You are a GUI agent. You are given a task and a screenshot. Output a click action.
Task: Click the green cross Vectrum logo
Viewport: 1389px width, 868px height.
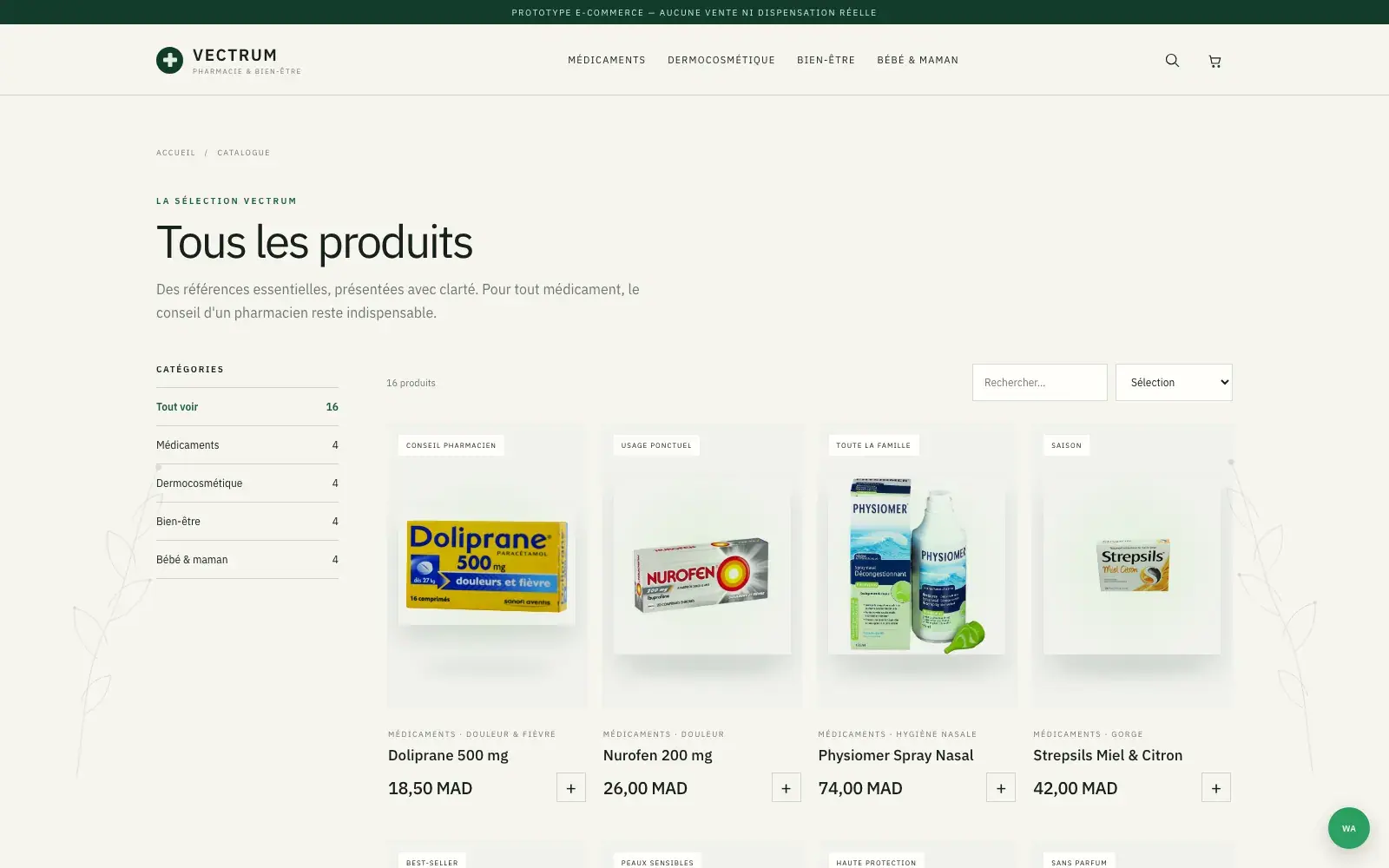[x=169, y=60]
